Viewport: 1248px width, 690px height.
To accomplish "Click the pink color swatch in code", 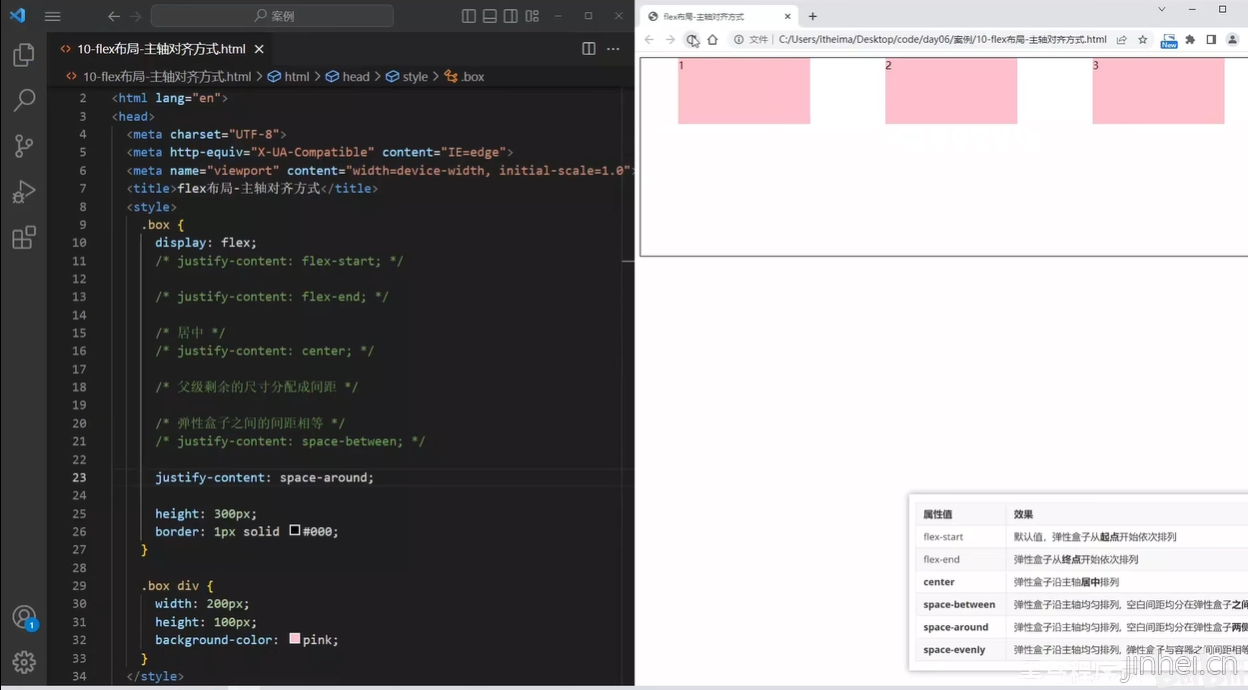I will coord(295,639).
